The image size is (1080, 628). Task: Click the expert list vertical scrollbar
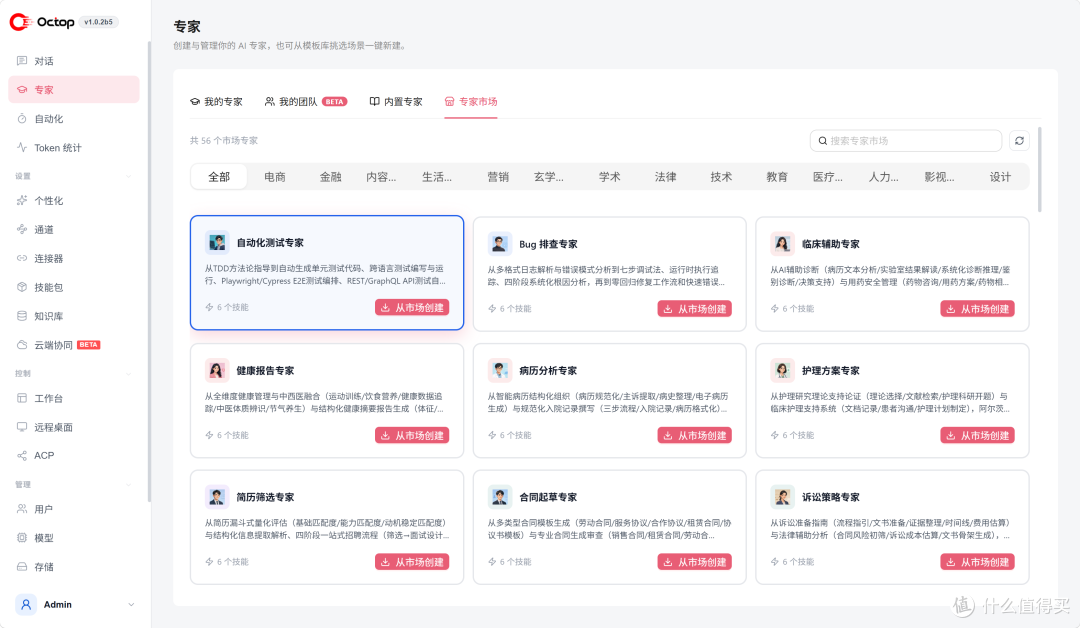coord(1039,169)
